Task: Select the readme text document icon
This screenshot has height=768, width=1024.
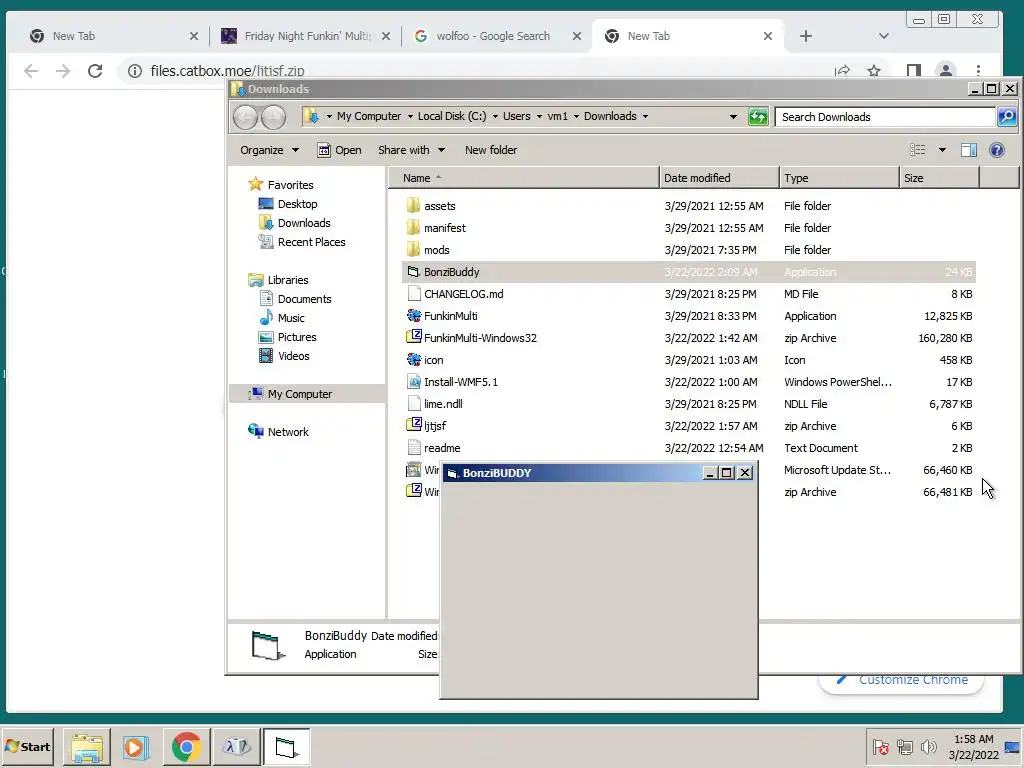Action: click(x=413, y=448)
